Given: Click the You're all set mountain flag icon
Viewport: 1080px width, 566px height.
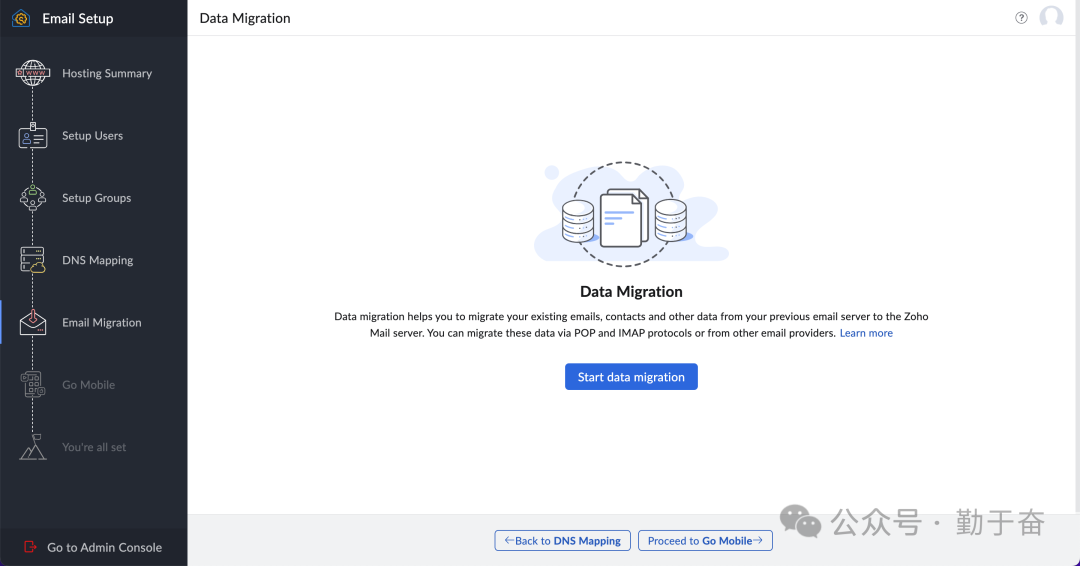Looking at the screenshot, I should (x=33, y=447).
